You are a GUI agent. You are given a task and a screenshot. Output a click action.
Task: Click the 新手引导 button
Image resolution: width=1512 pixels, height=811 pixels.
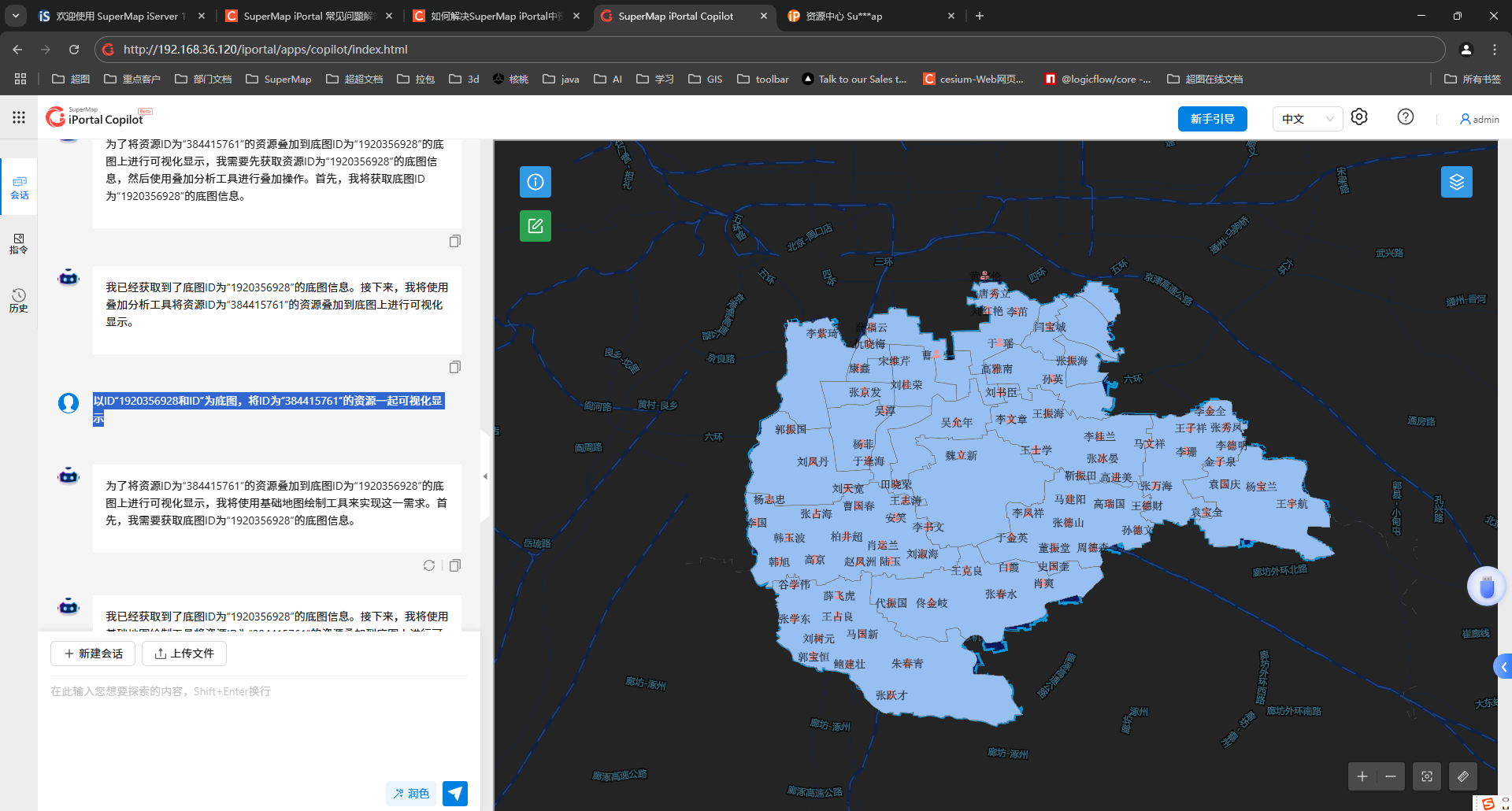[x=1212, y=119]
